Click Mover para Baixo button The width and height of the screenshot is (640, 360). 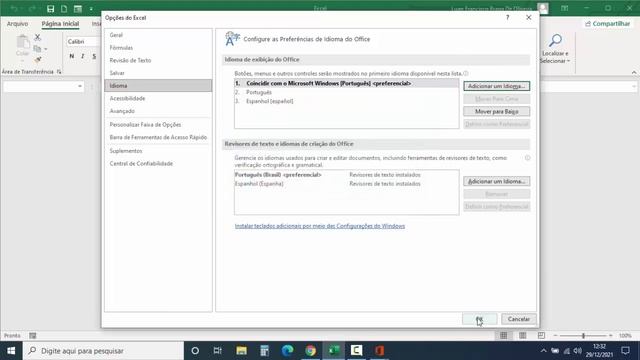pyautogui.click(x=496, y=111)
